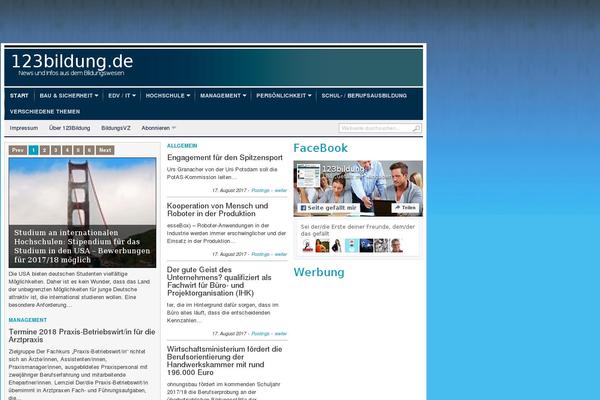Select slider page 4
The width and height of the screenshot is (600, 400).
[67, 150]
